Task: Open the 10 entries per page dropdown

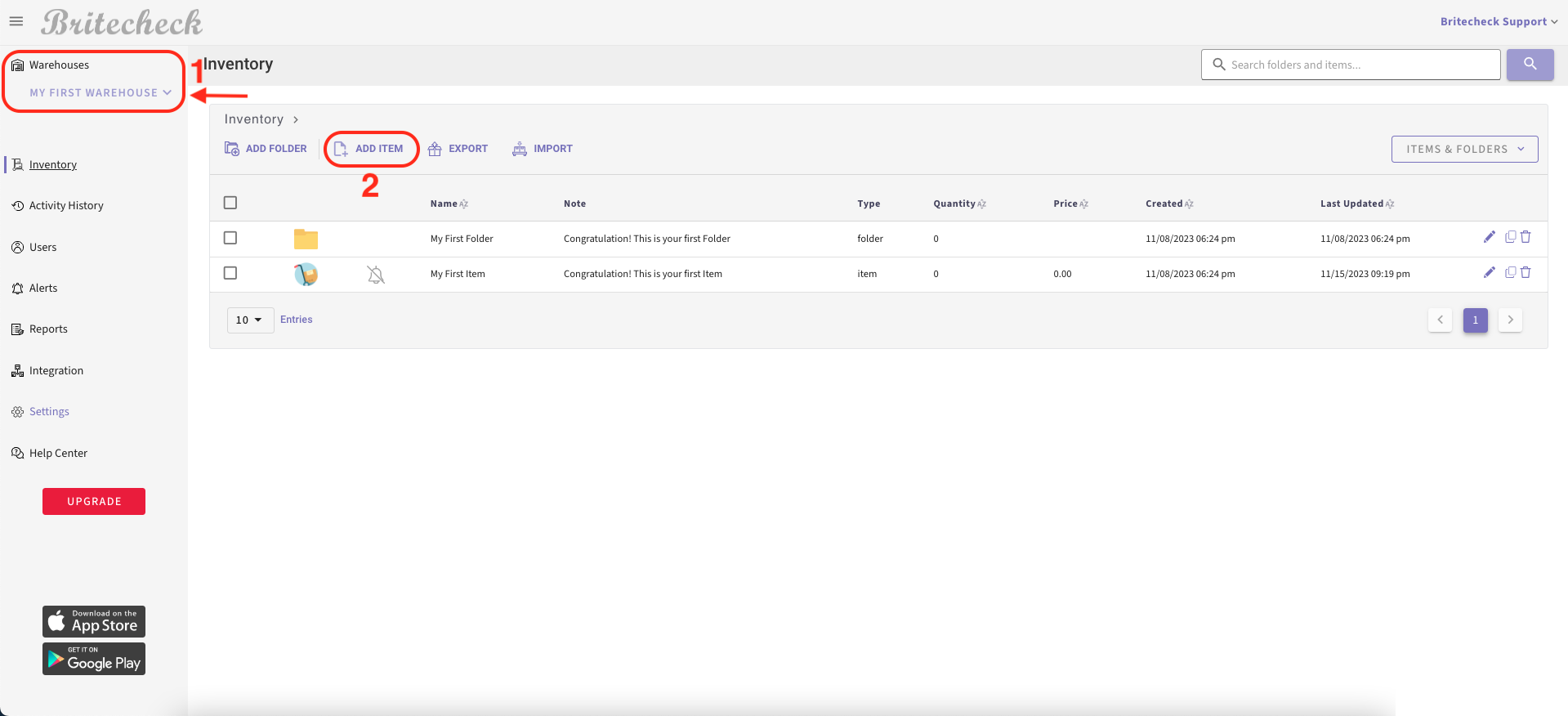Action: pos(250,320)
